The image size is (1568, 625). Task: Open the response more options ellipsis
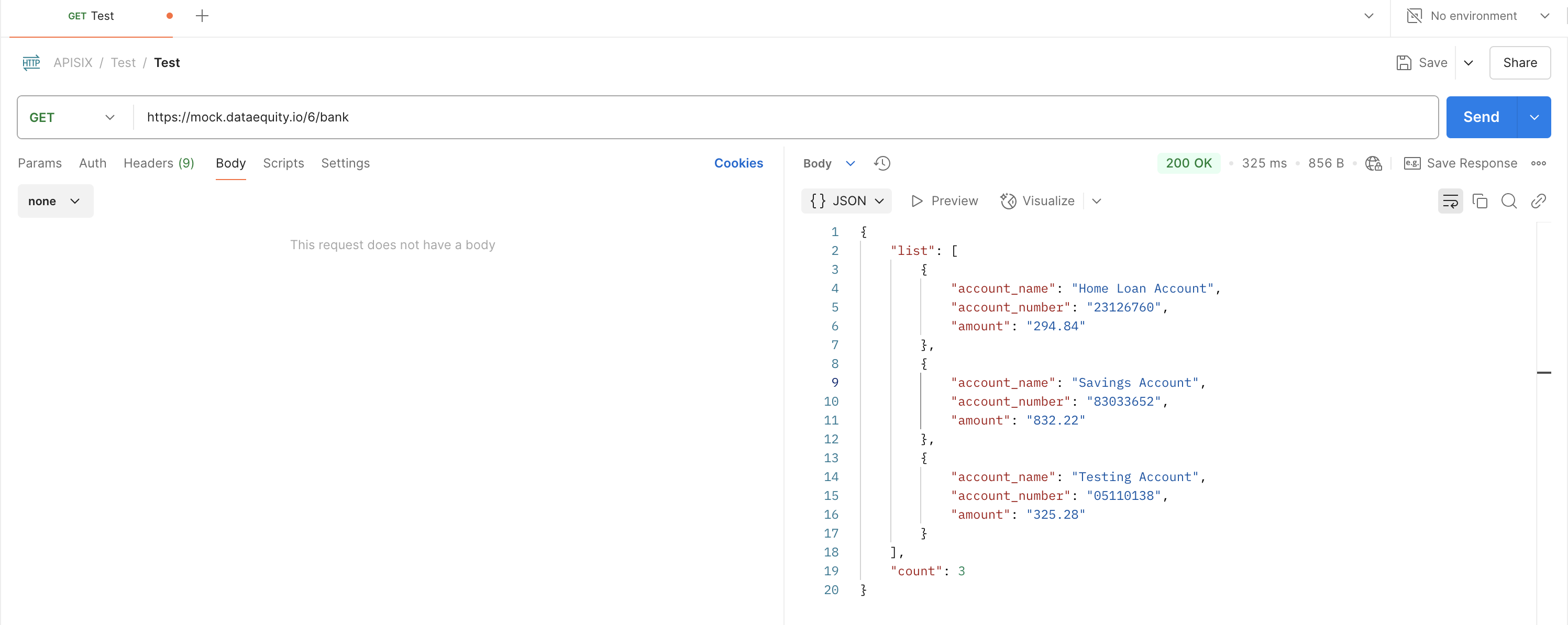(x=1538, y=163)
